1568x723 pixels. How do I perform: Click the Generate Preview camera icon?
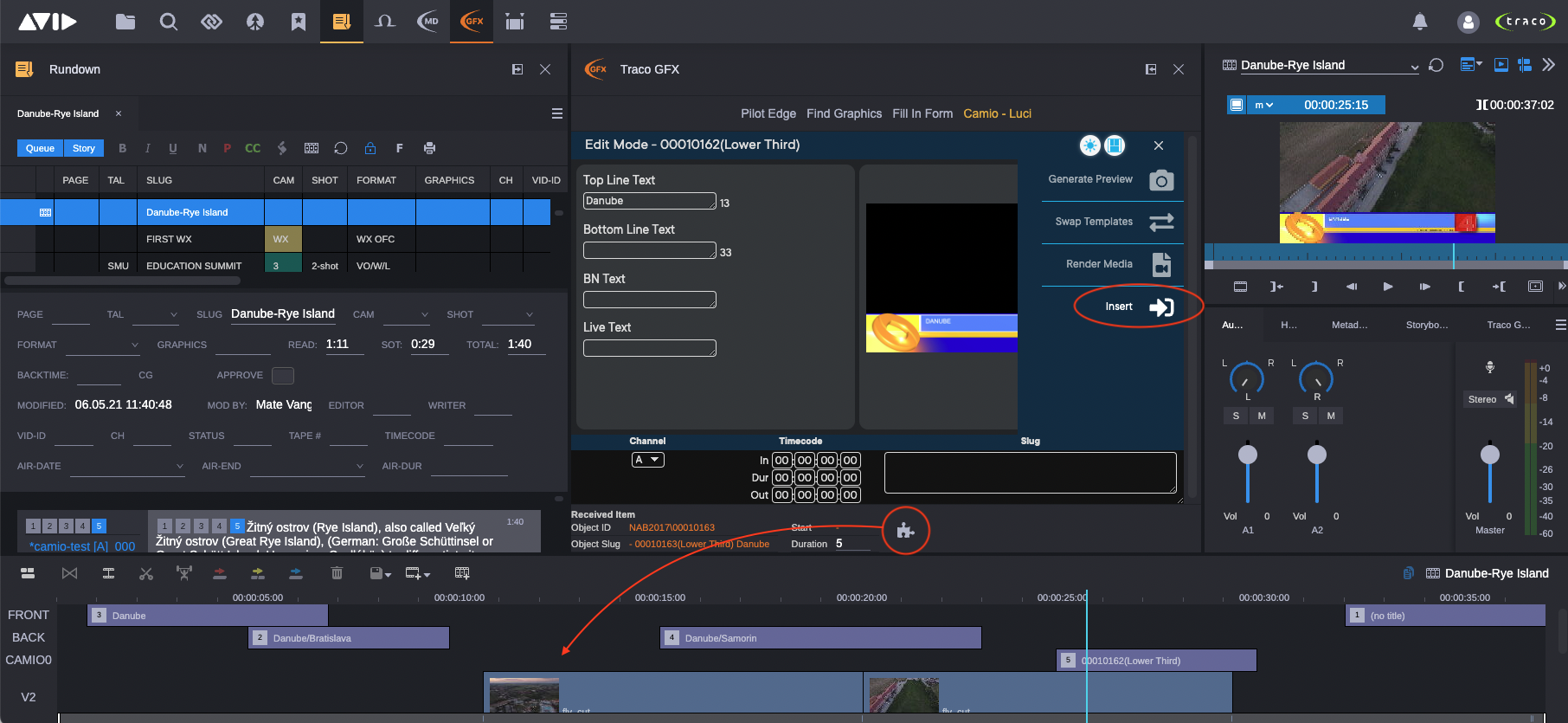1161,180
